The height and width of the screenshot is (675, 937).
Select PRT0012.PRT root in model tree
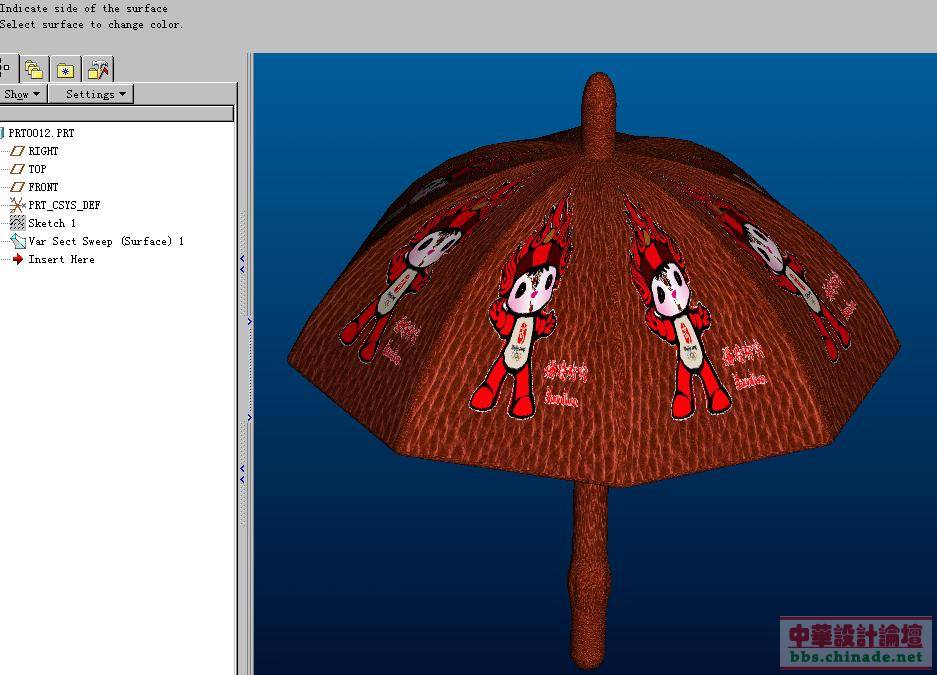click(x=41, y=133)
